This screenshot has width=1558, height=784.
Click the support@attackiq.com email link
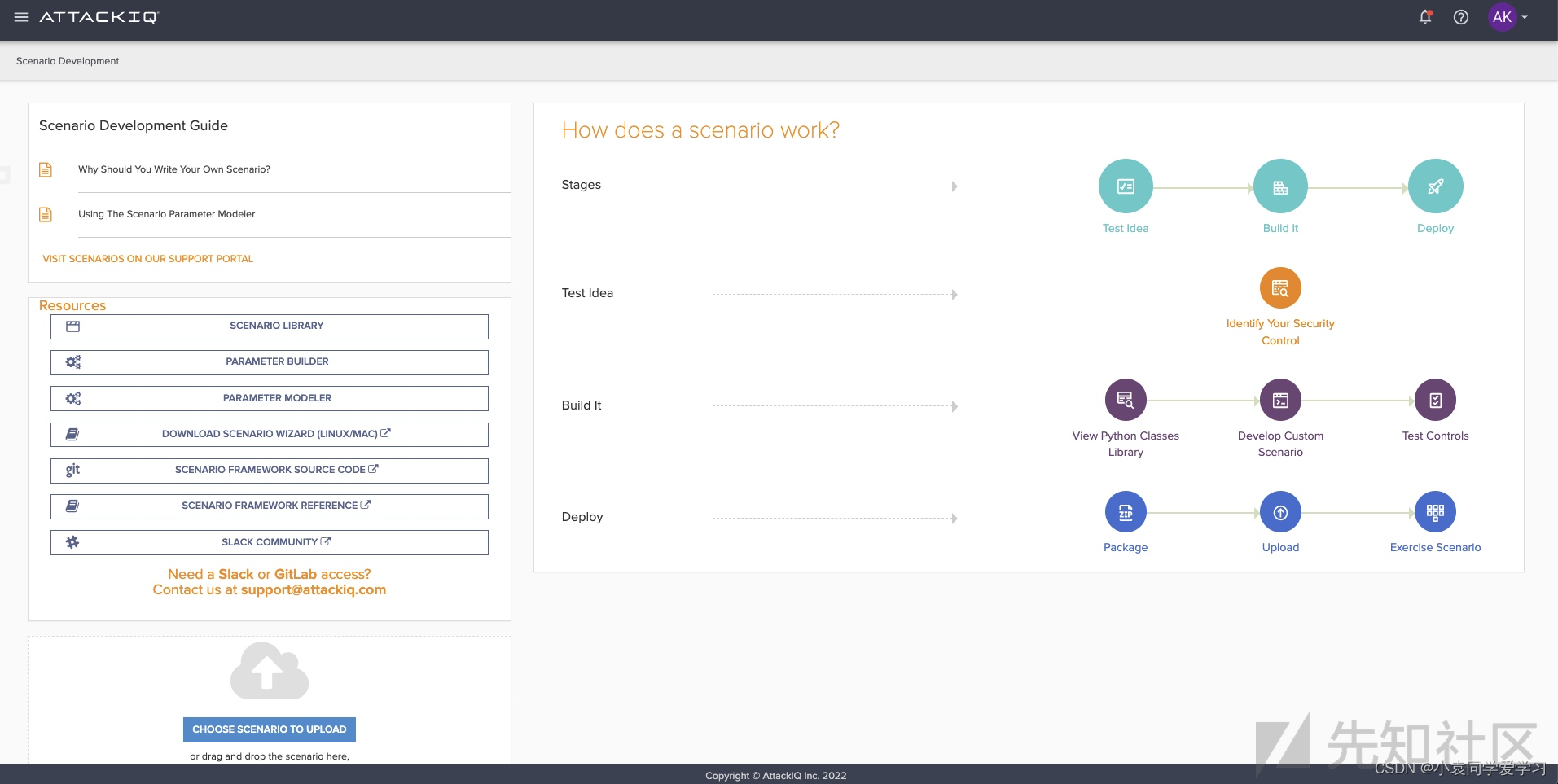pos(314,590)
